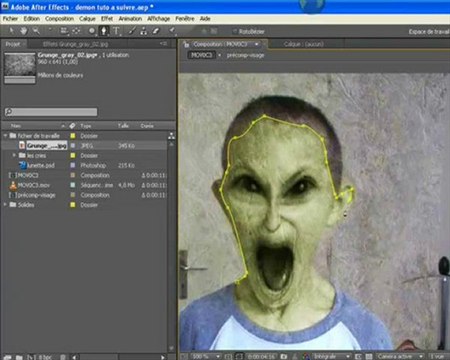
Task: Create new folder in Project panel
Action: [19, 357]
